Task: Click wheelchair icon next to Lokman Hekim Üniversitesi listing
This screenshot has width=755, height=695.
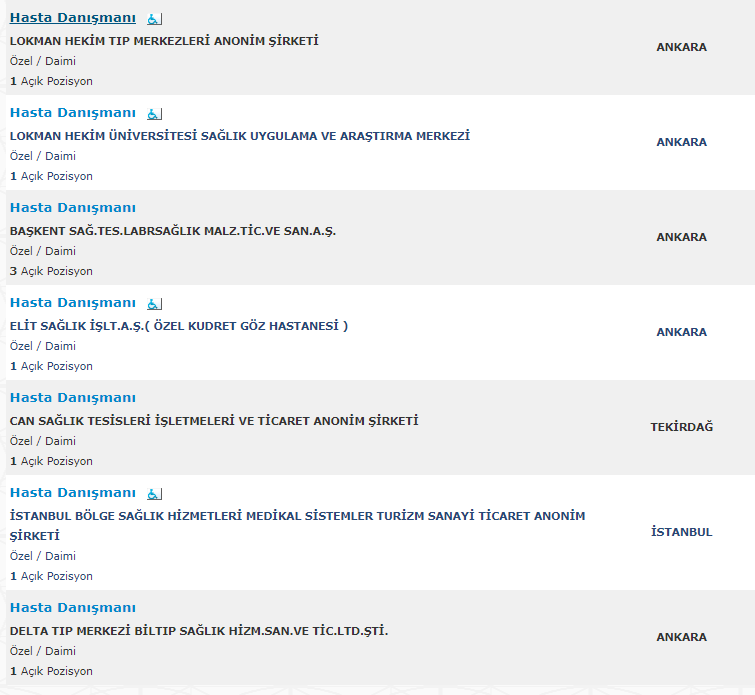Action: [x=155, y=114]
